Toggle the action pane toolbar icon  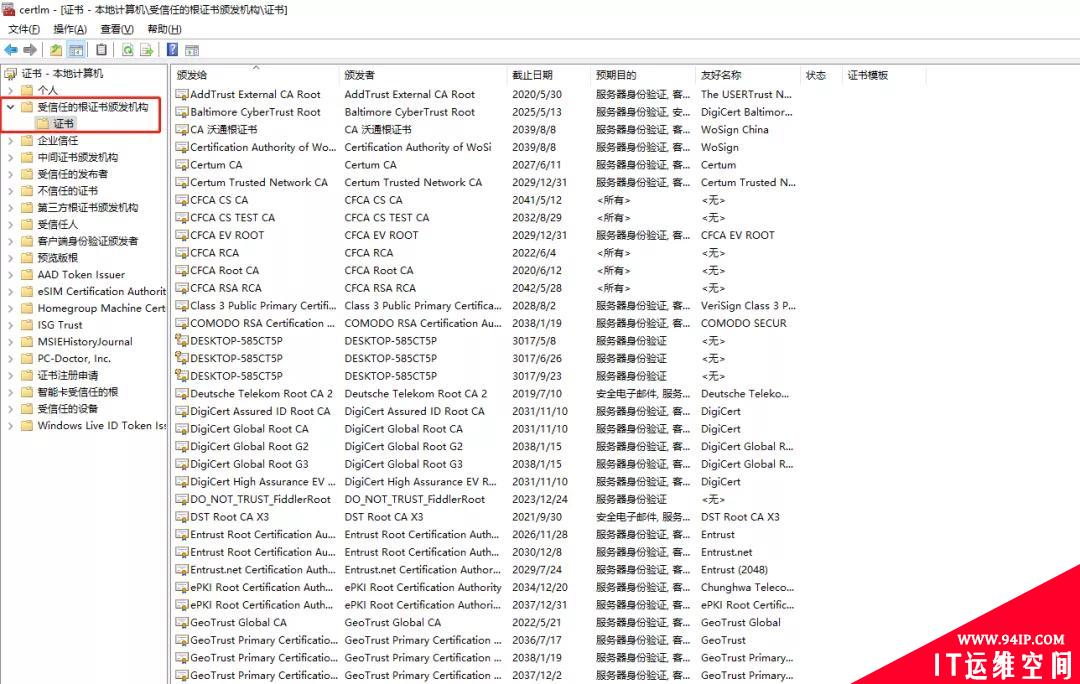[x=192, y=50]
